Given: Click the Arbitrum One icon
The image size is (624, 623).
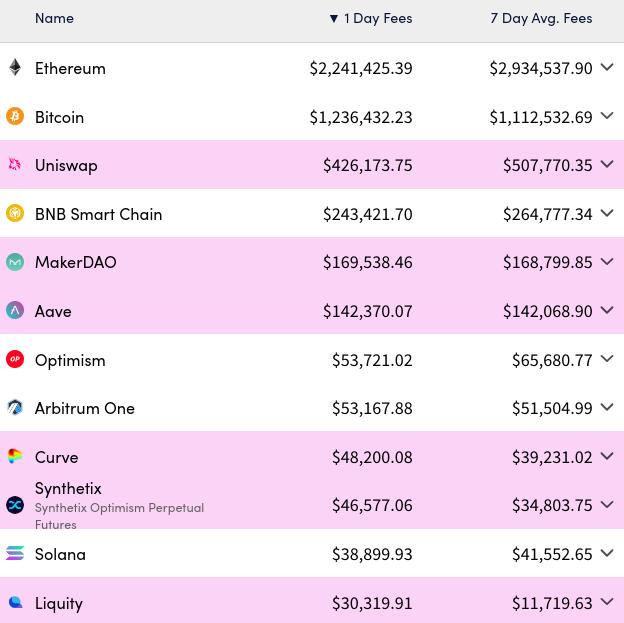Looking at the screenshot, I should pyautogui.click(x=15, y=408).
